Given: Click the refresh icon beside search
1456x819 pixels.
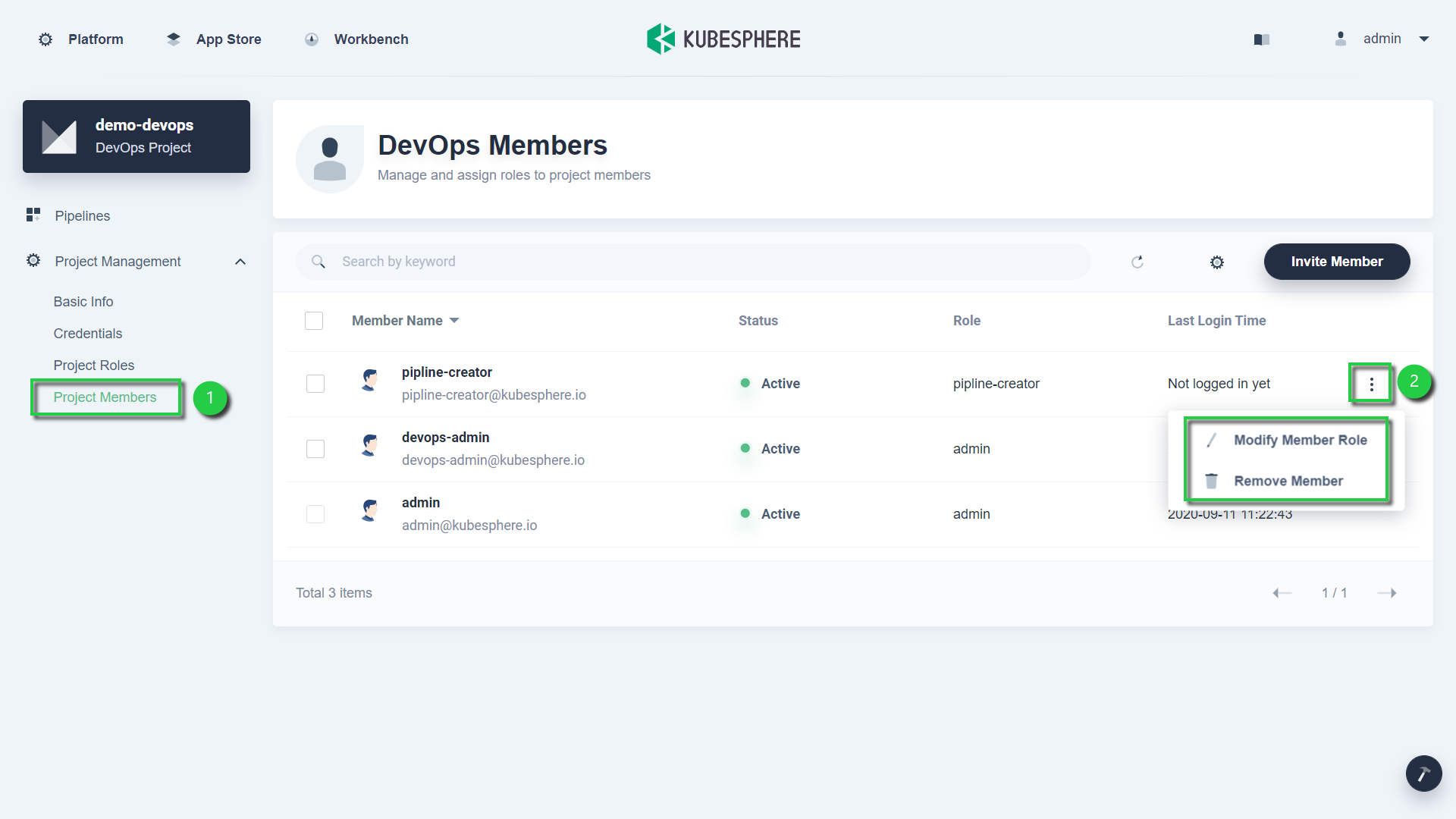Looking at the screenshot, I should [x=1137, y=262].
